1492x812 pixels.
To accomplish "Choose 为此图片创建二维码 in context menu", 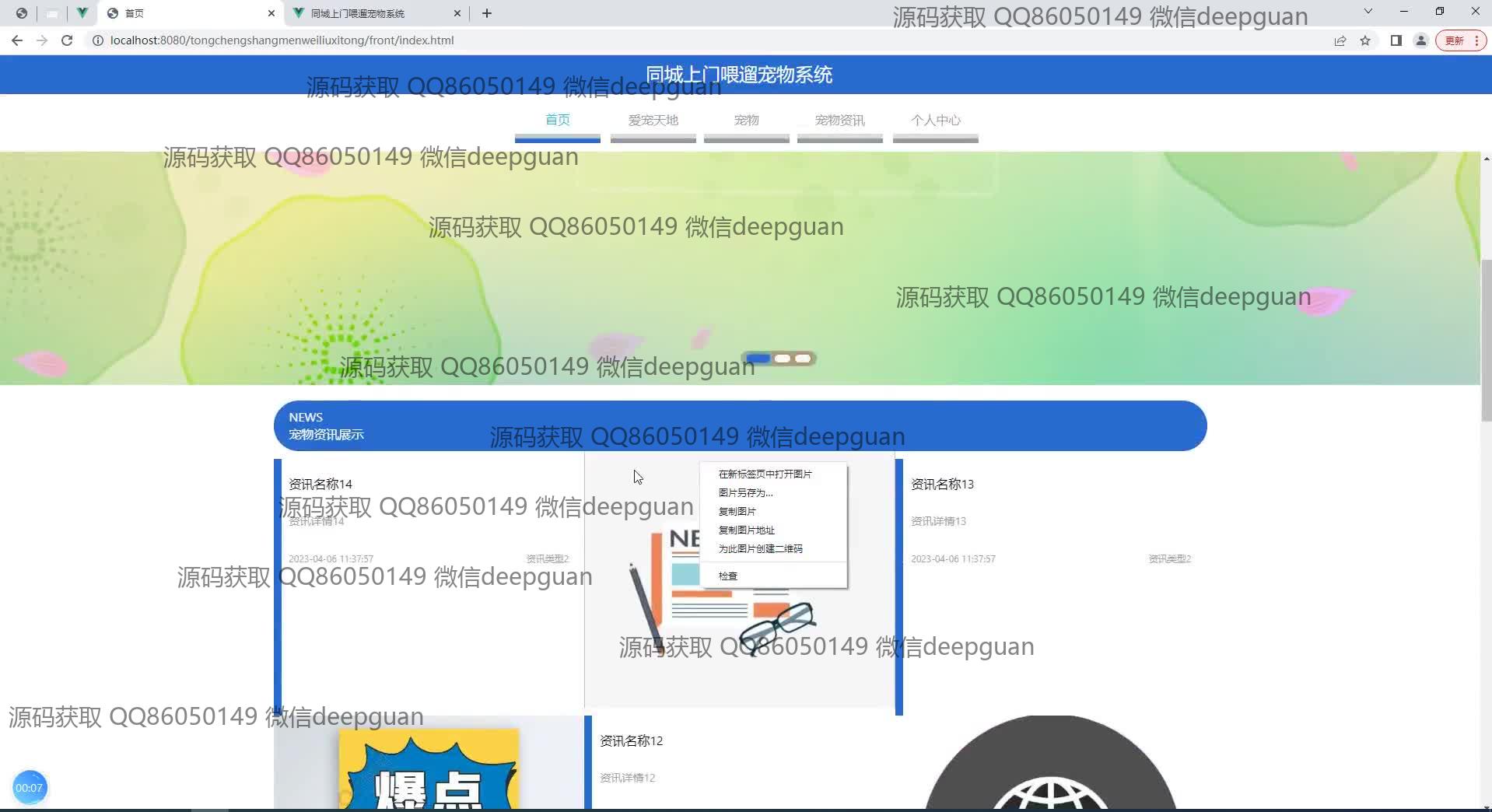I will [x=773, y=548].
